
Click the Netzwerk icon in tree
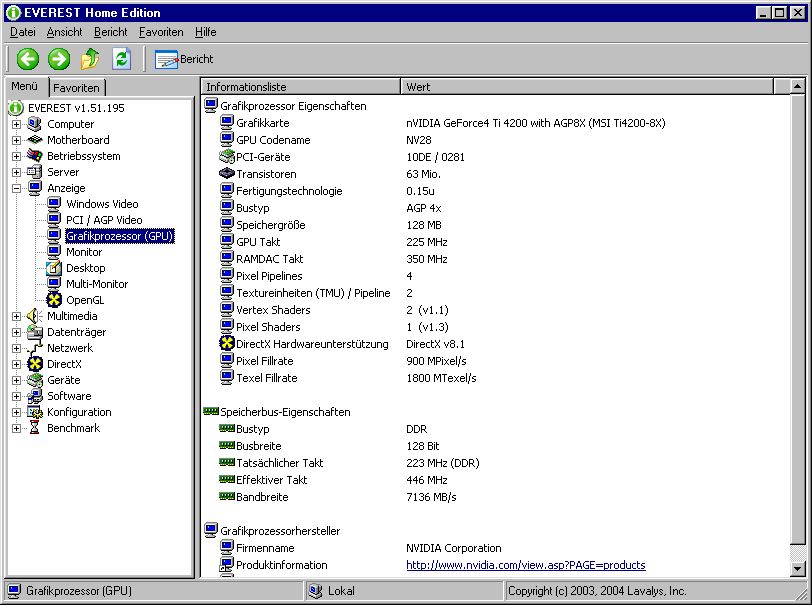(x=35, y=348)
